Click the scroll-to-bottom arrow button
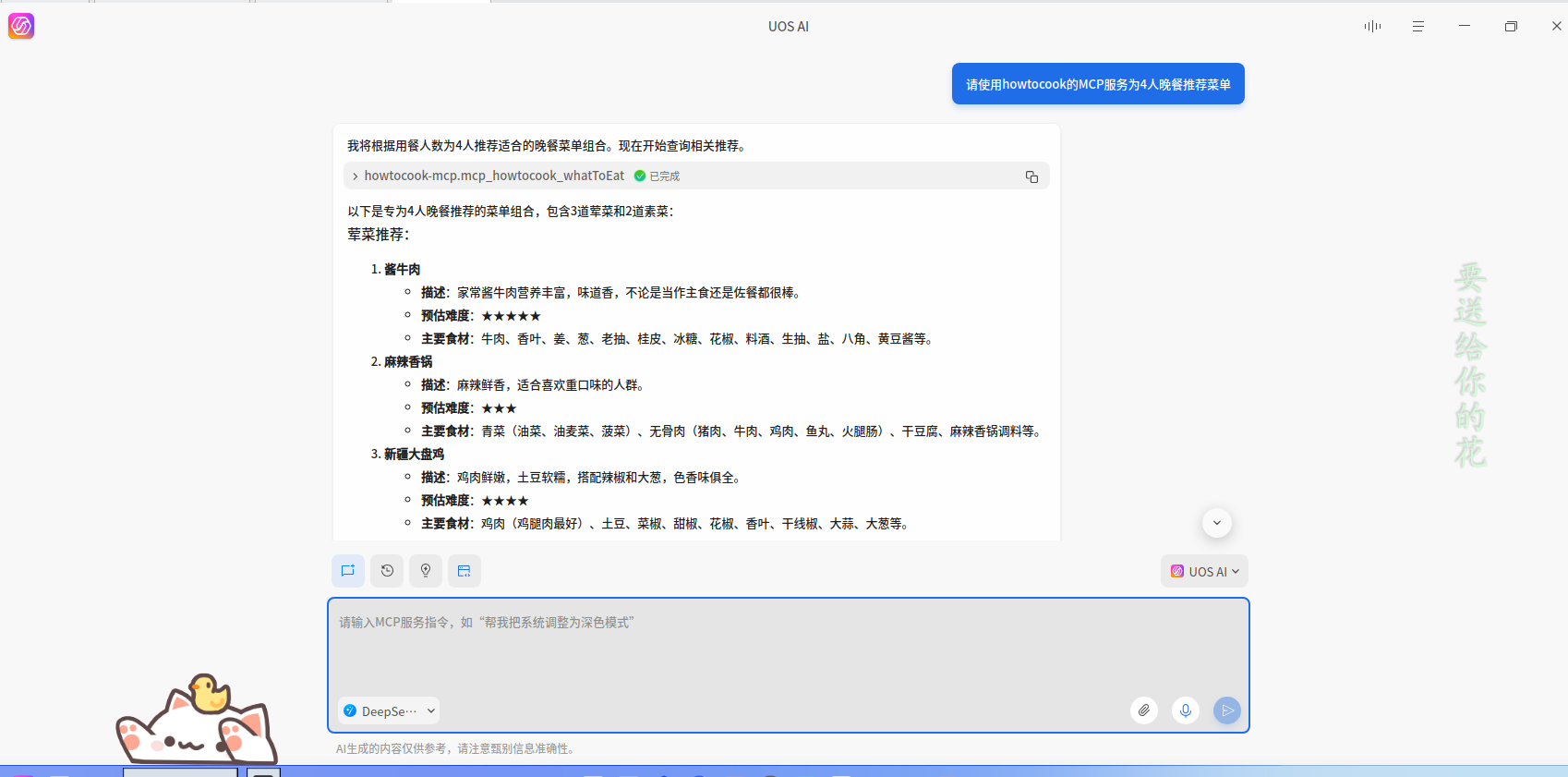 point(1217,523)
